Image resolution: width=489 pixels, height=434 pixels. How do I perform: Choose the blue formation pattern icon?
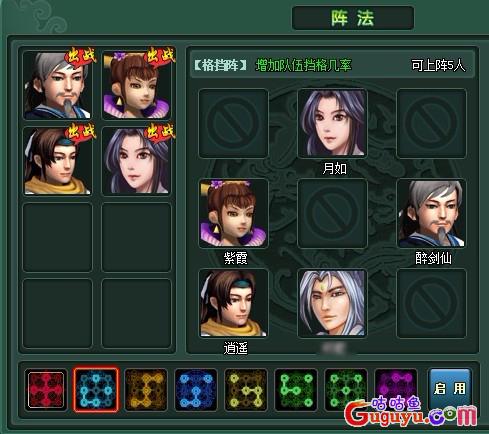click(x=196, y=390)
